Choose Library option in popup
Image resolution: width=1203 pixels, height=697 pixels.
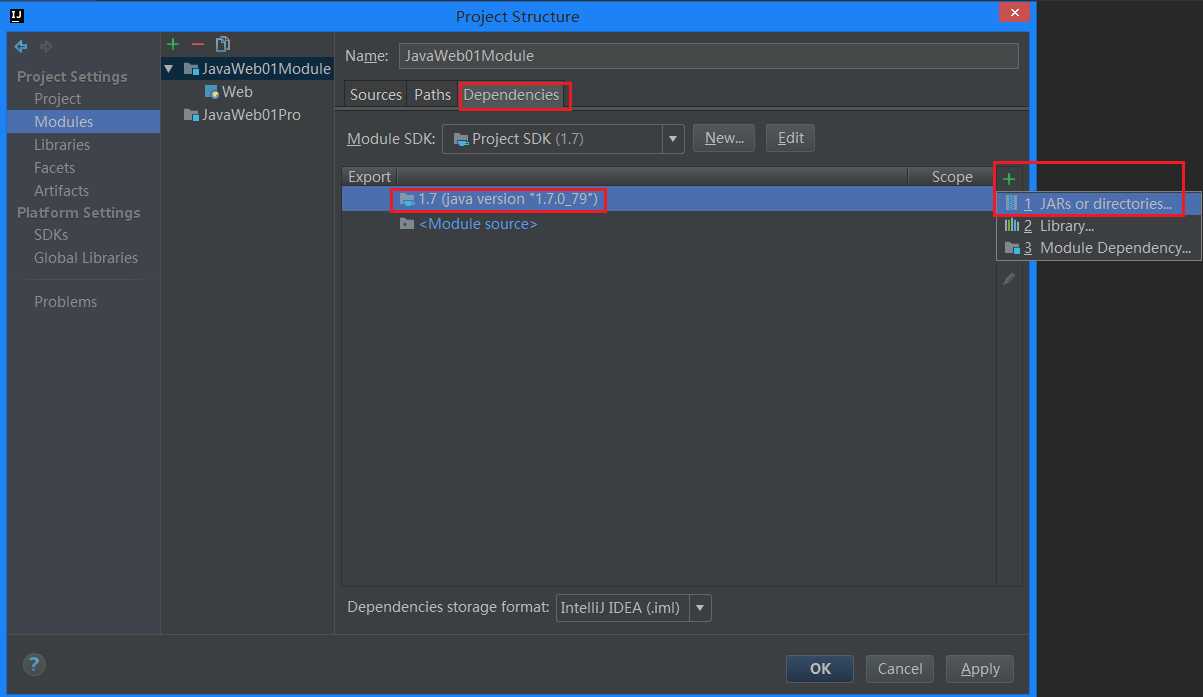coord(1098,226)
